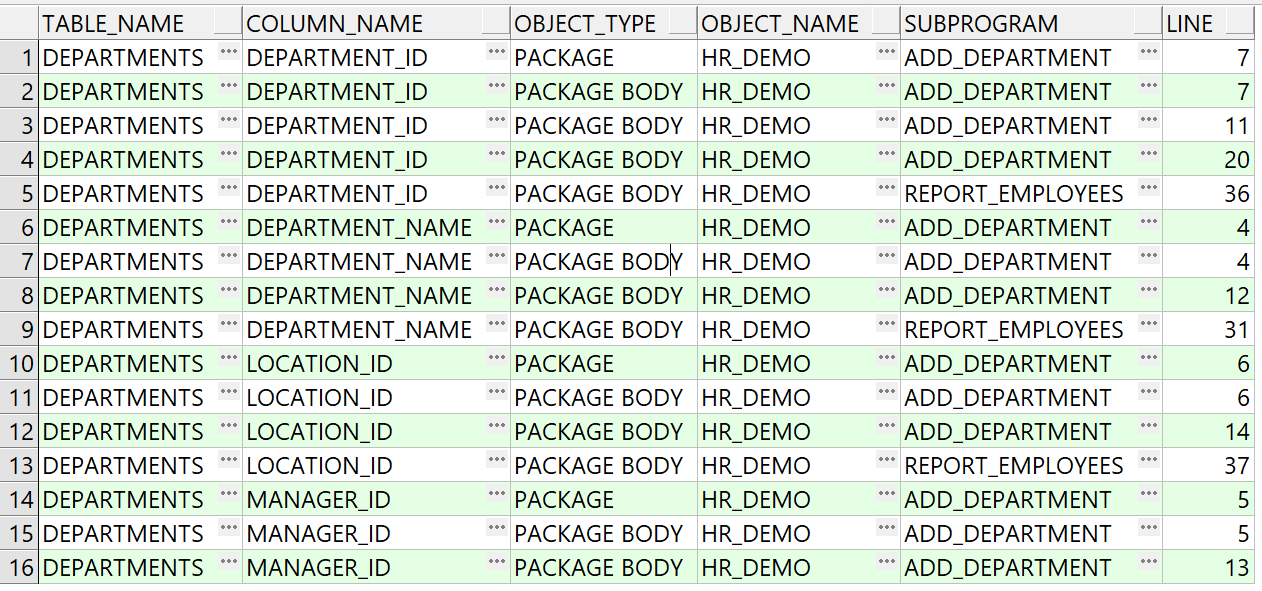Image resolution: width=1262 pixels, height=591 pixels.
Task: Select row 1 by its row number
Action: 20,58
